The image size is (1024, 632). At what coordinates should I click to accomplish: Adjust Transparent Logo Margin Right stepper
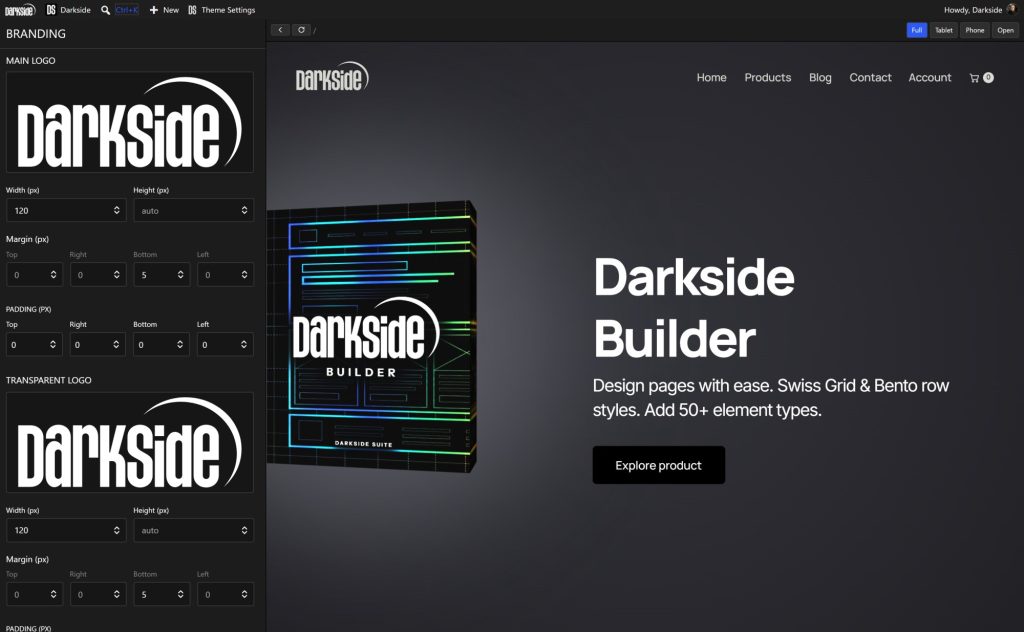pyautogui.click(x=116, y=594)
